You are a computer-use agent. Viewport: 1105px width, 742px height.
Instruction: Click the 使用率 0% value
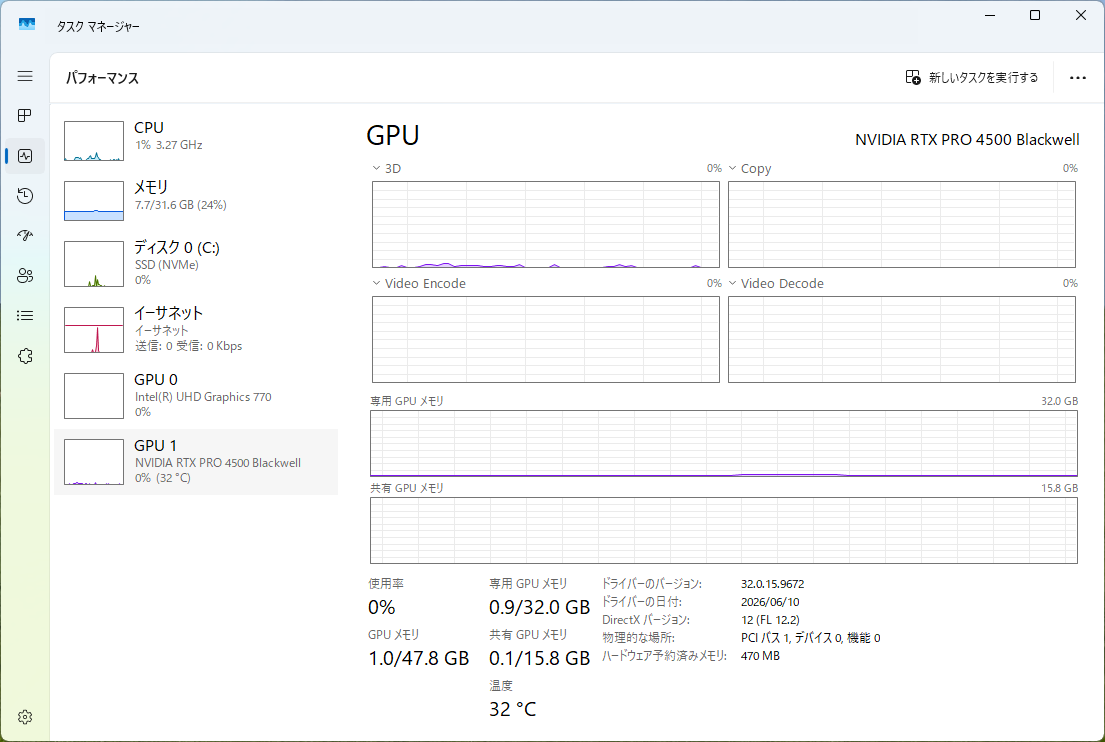pyautogui.click(x=381, y=607)
